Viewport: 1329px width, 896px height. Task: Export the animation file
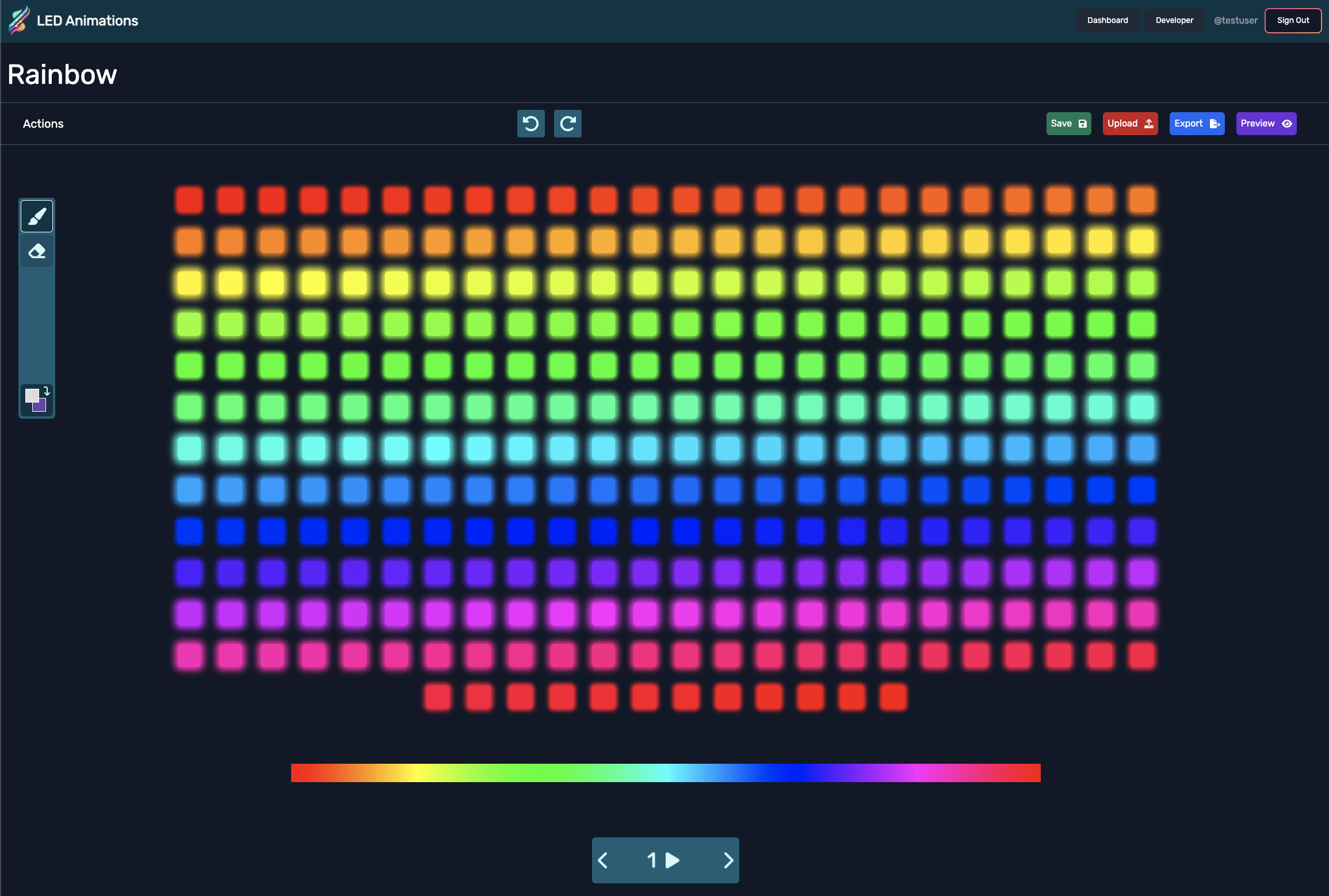(x=1197, y=124)
